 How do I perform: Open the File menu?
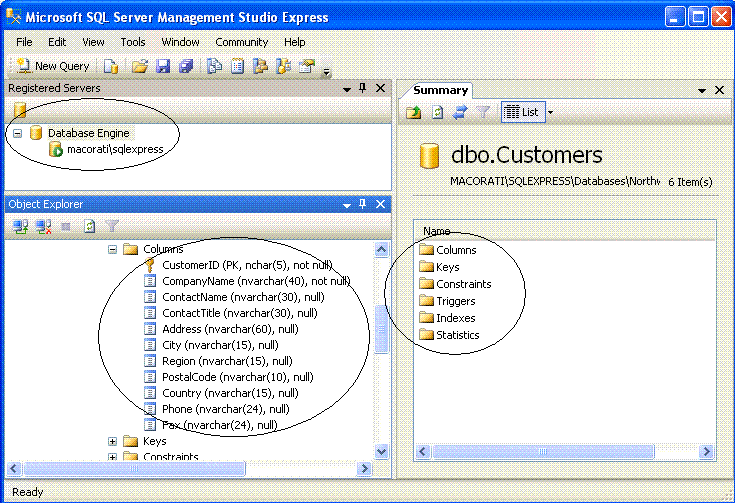24,42
